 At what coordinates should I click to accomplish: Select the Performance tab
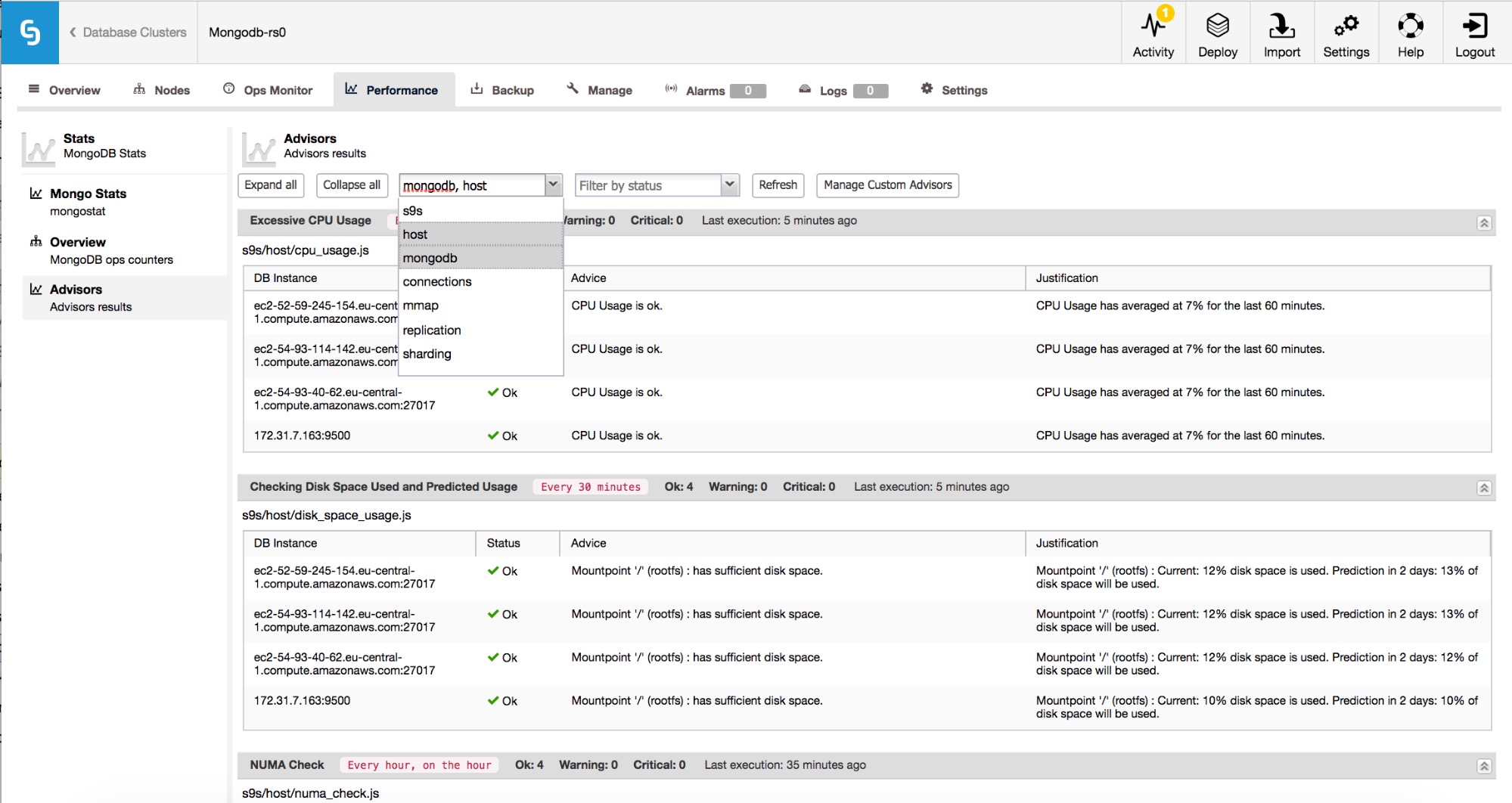coord(393,90)
